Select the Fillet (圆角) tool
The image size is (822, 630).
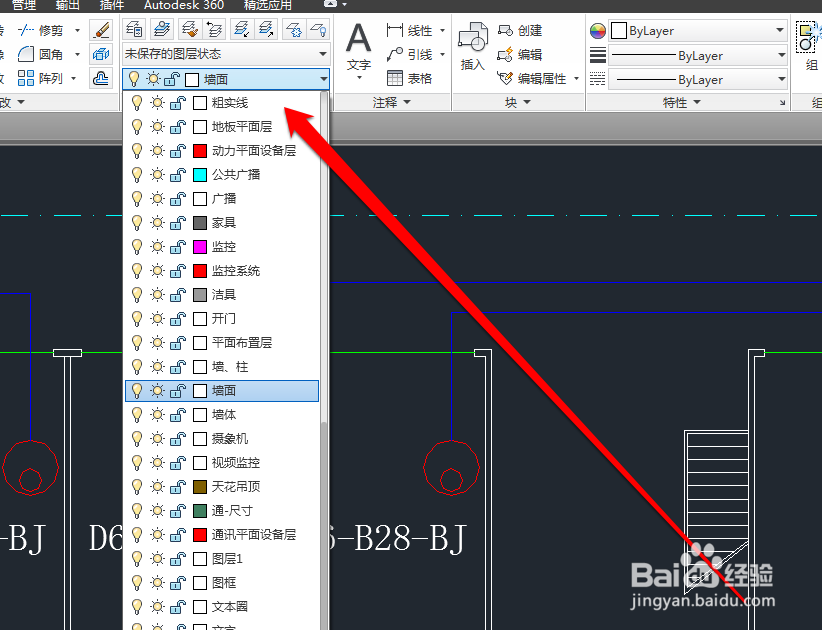coord(40,54)
